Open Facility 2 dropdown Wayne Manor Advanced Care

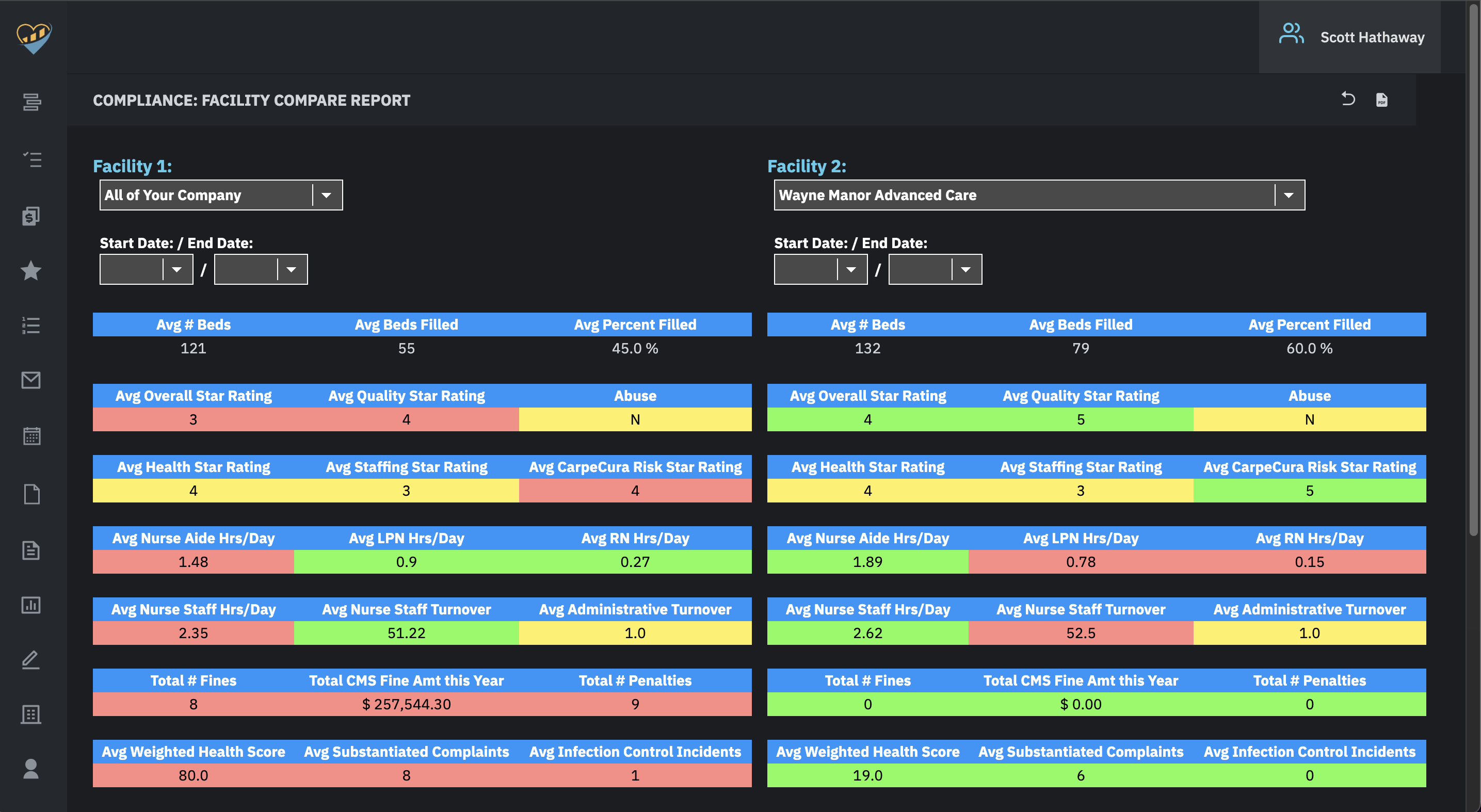(x=1039, y=195)
